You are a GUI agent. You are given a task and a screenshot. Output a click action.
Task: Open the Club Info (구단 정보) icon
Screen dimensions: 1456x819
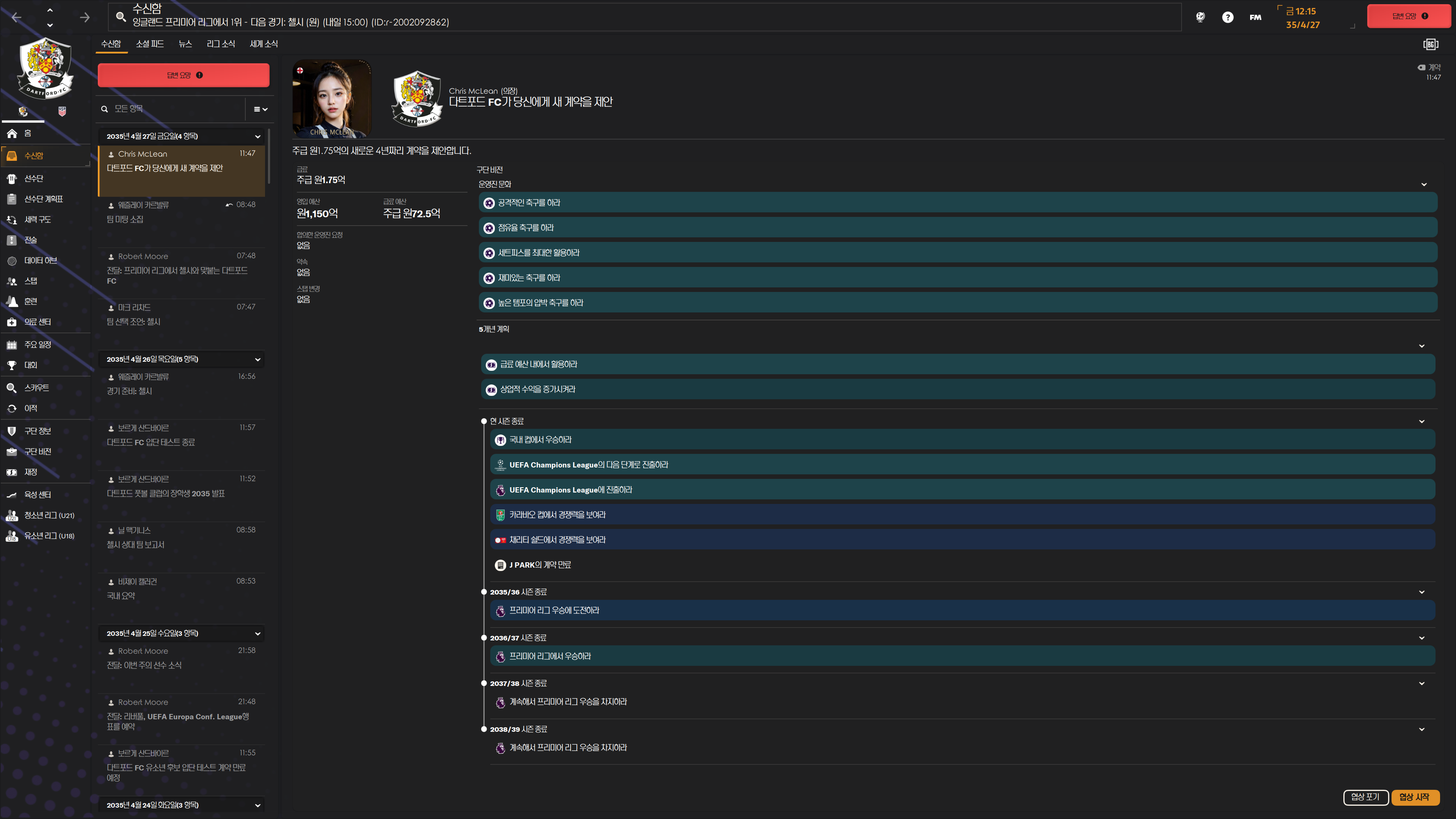click(12, 431)
